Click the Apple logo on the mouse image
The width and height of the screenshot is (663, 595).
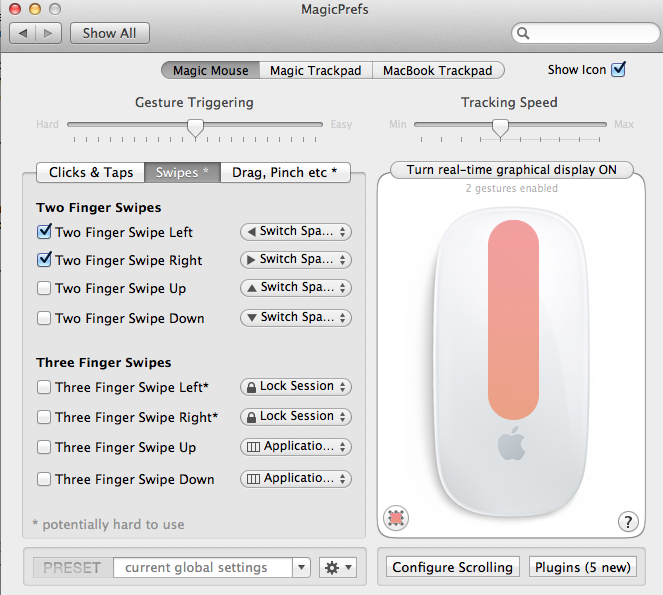coord(512,444)
